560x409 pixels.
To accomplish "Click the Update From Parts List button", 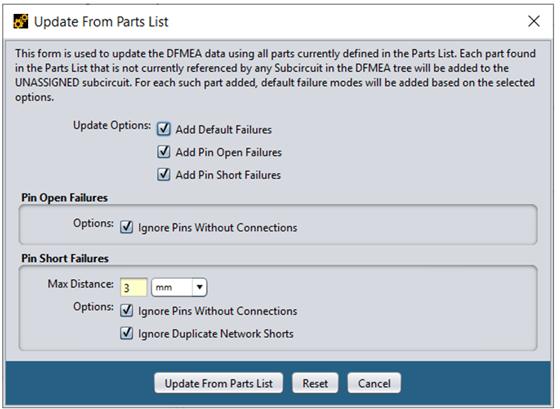I will click(219, 383).
